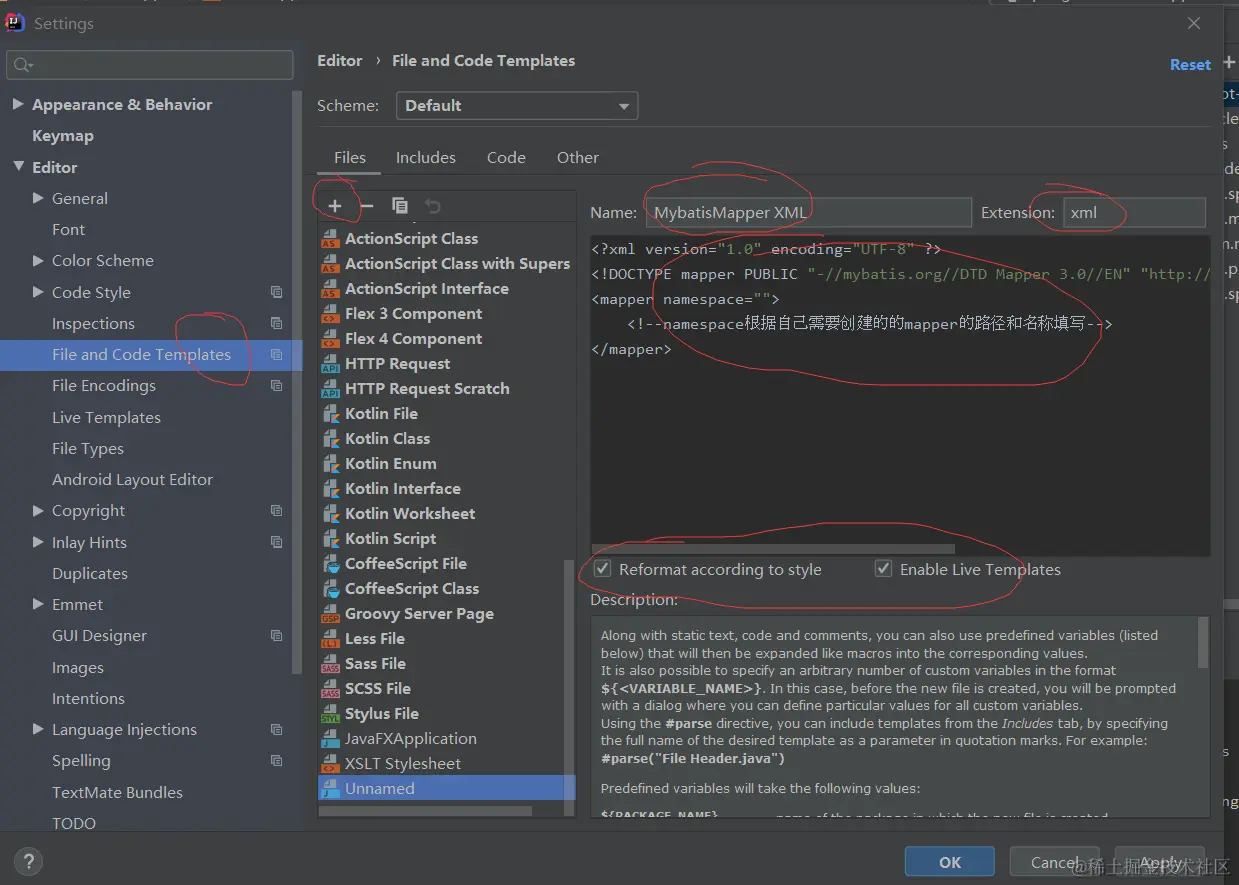The height and width of the screenshot is (885, 1239).
Task: Click the JavaFXApplication file icon
Action: coord(330,739)
